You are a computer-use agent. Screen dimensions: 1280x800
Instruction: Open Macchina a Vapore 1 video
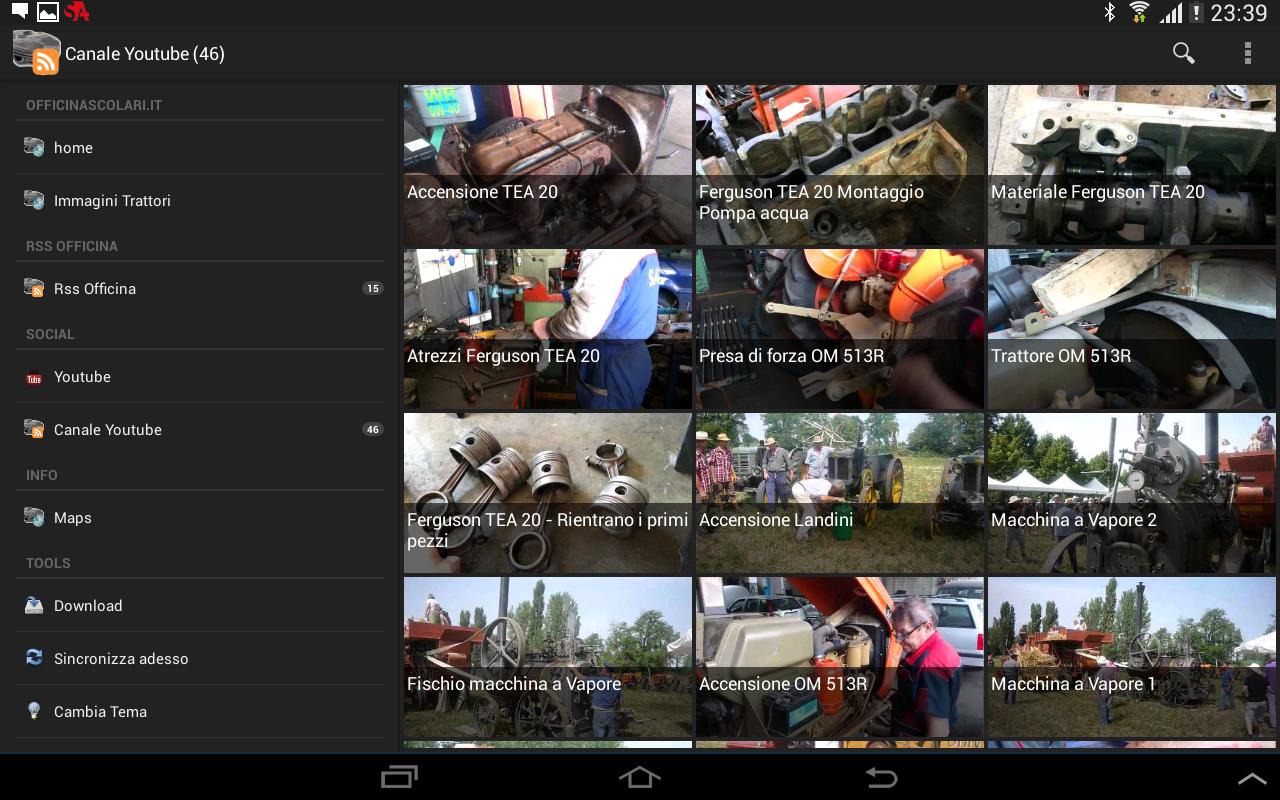click(1132, 657)
